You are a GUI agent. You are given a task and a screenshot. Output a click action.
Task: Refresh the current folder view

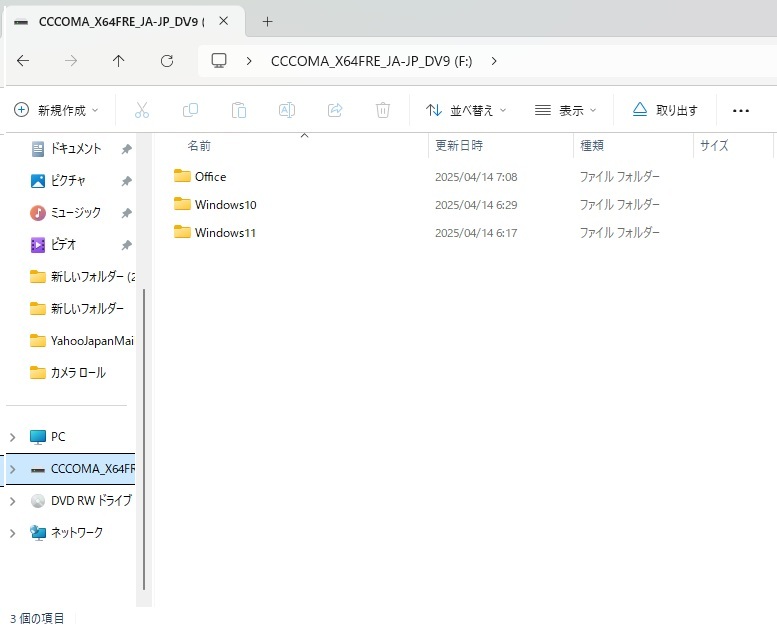(x=167, y=61)
